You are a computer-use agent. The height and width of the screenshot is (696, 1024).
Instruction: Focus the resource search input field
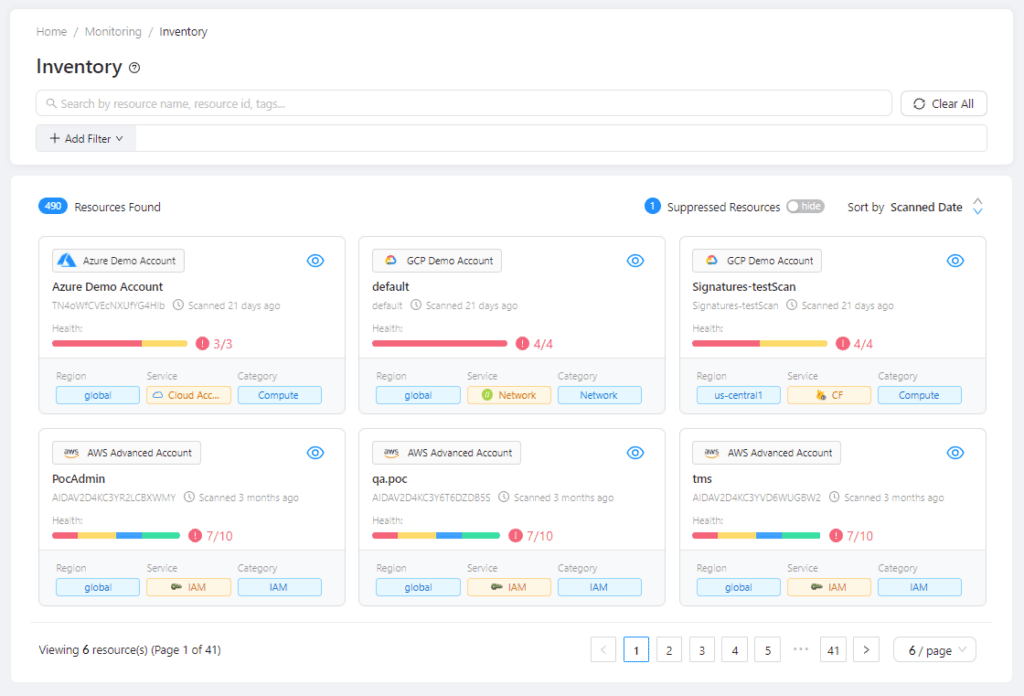click(464, 103)
